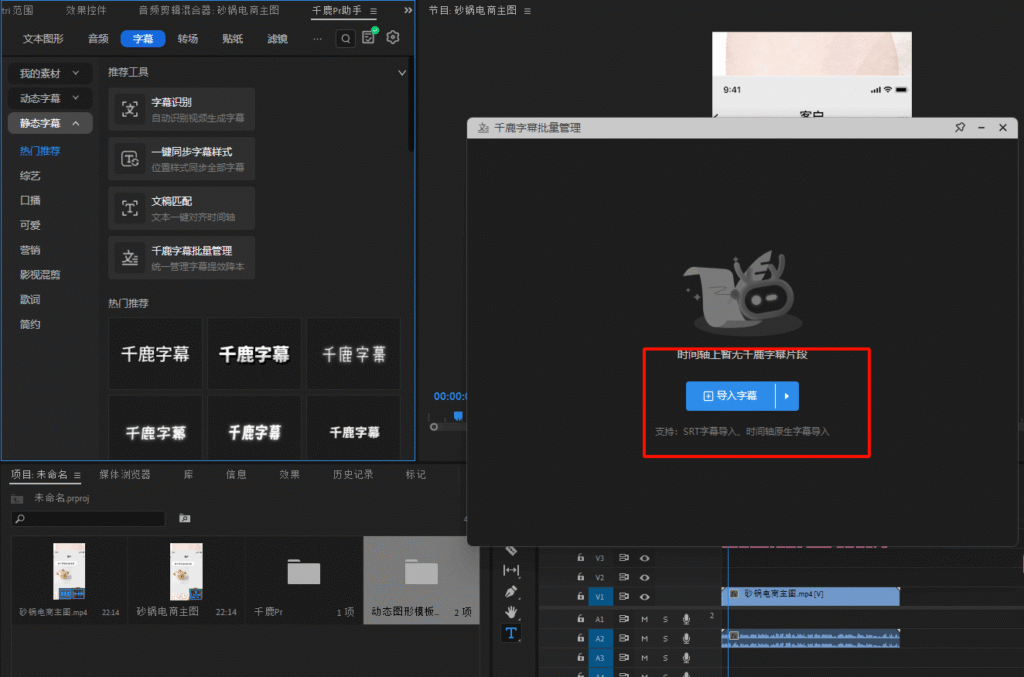Click the 导入字幕 button

coord(730,396)
